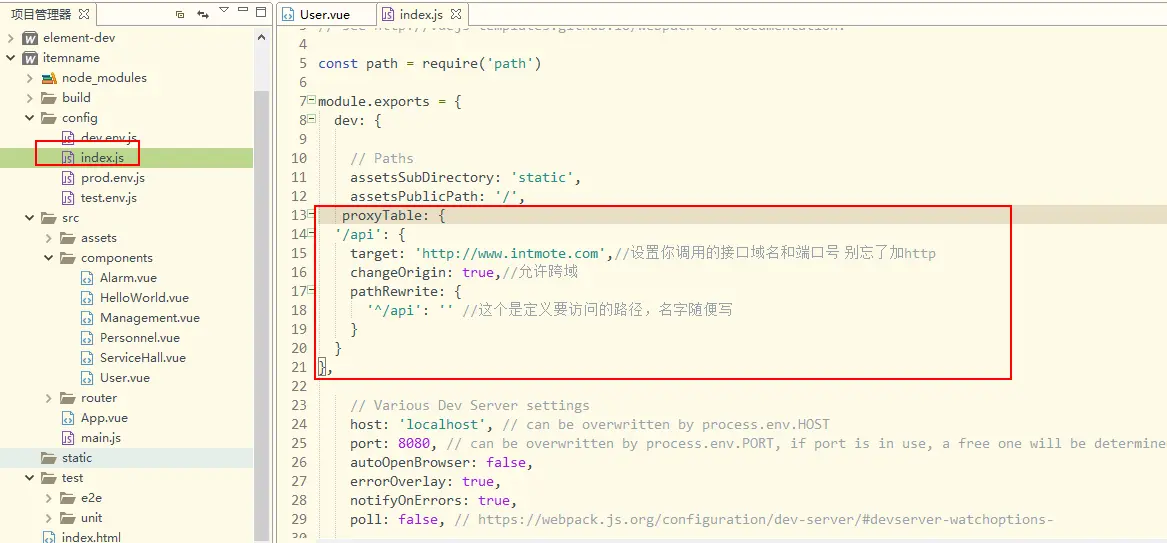Fold the module.exports block at line 7
Viewport: 1167px width, 543px height.
click(x=313, y=100)
